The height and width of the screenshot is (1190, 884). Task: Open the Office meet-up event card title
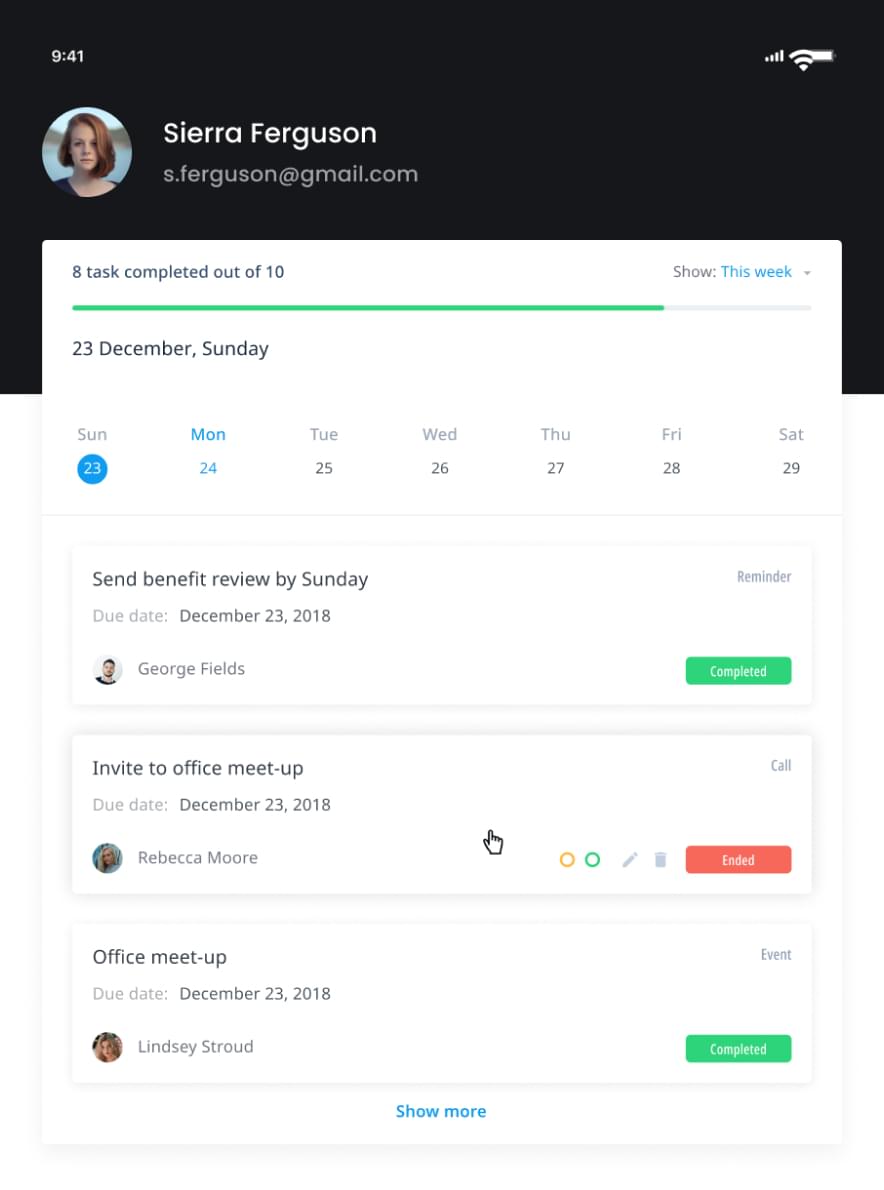pyautogui.click(x=160, y=957)
